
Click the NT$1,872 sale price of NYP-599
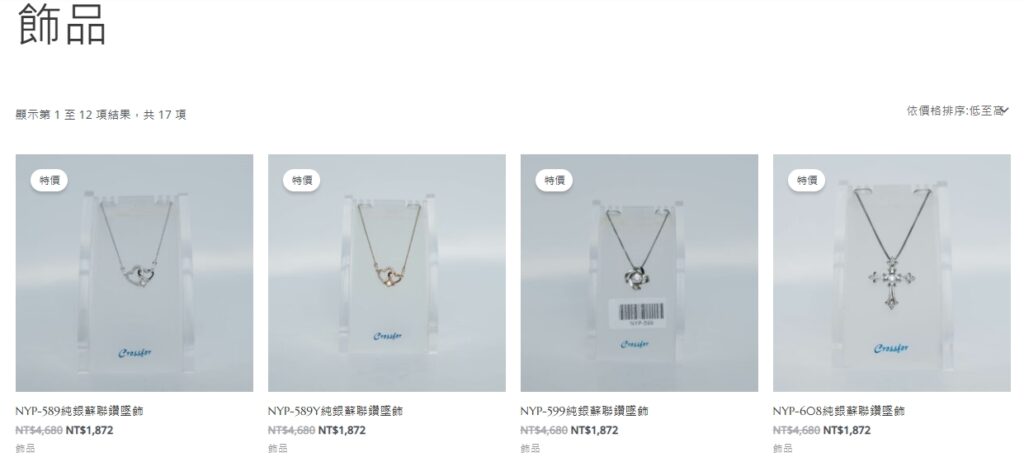pyautogui.click(x=594, y=430)
